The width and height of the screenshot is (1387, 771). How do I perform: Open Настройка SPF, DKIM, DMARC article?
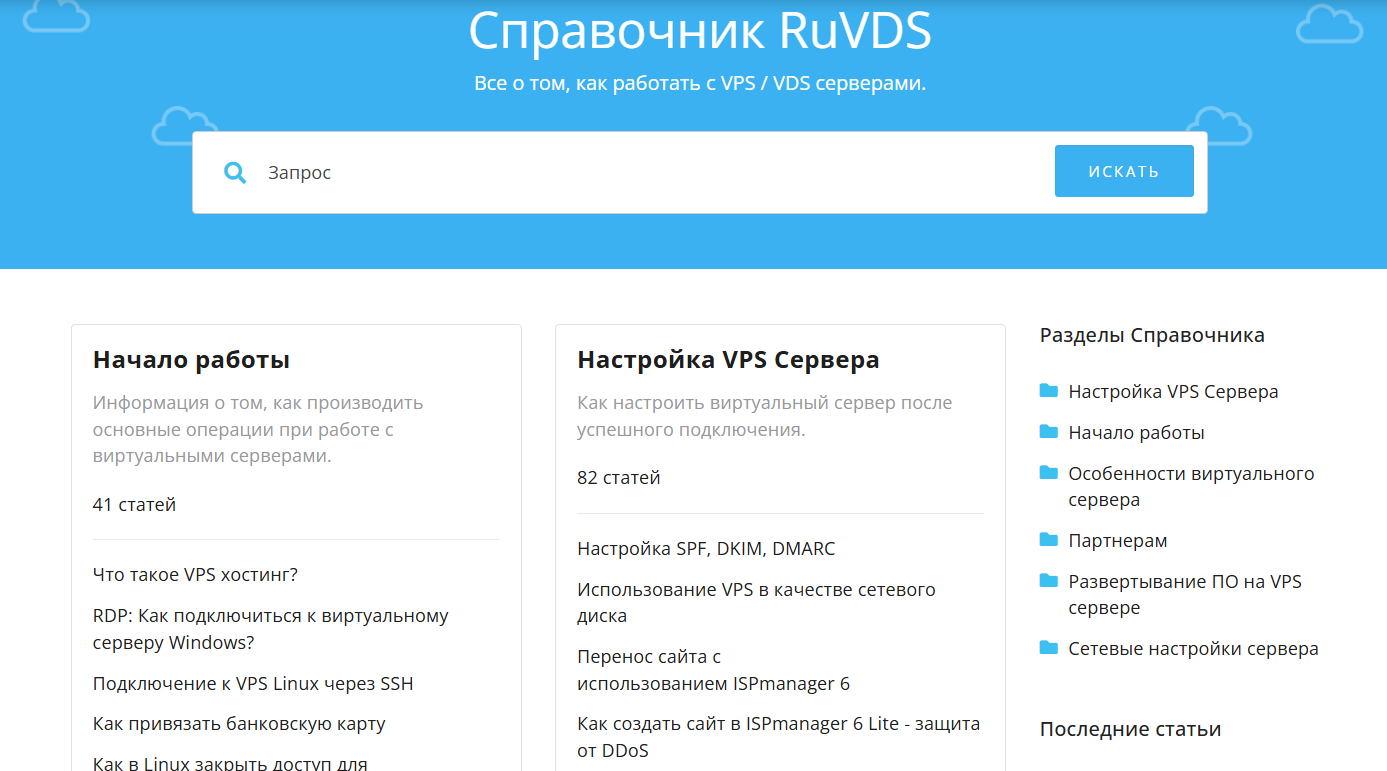click(706, 549)
